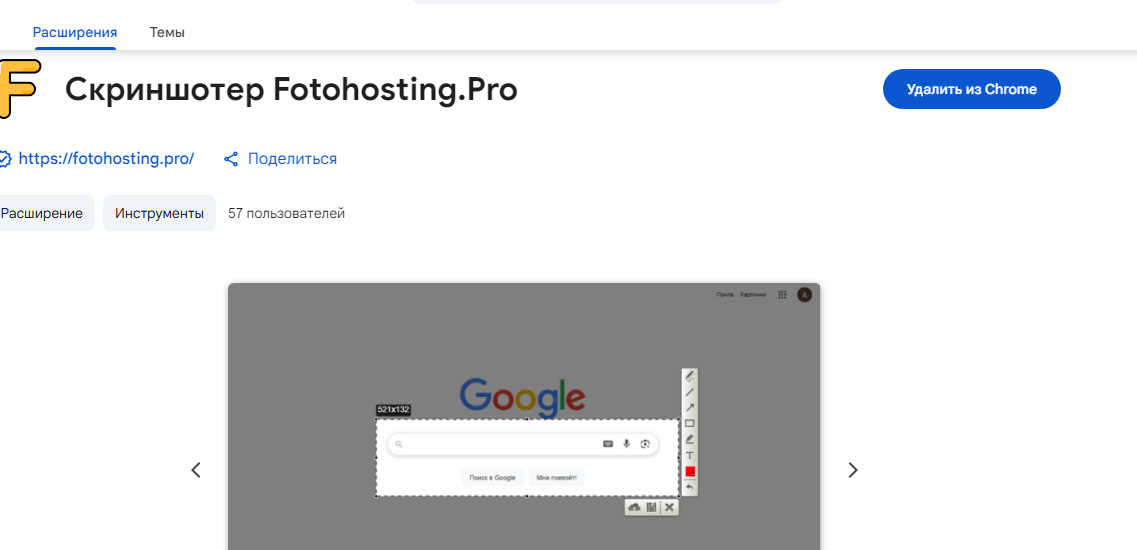Click the floppy save icon in preview
Screen dimensions: 1137x550
coord(651,507)
